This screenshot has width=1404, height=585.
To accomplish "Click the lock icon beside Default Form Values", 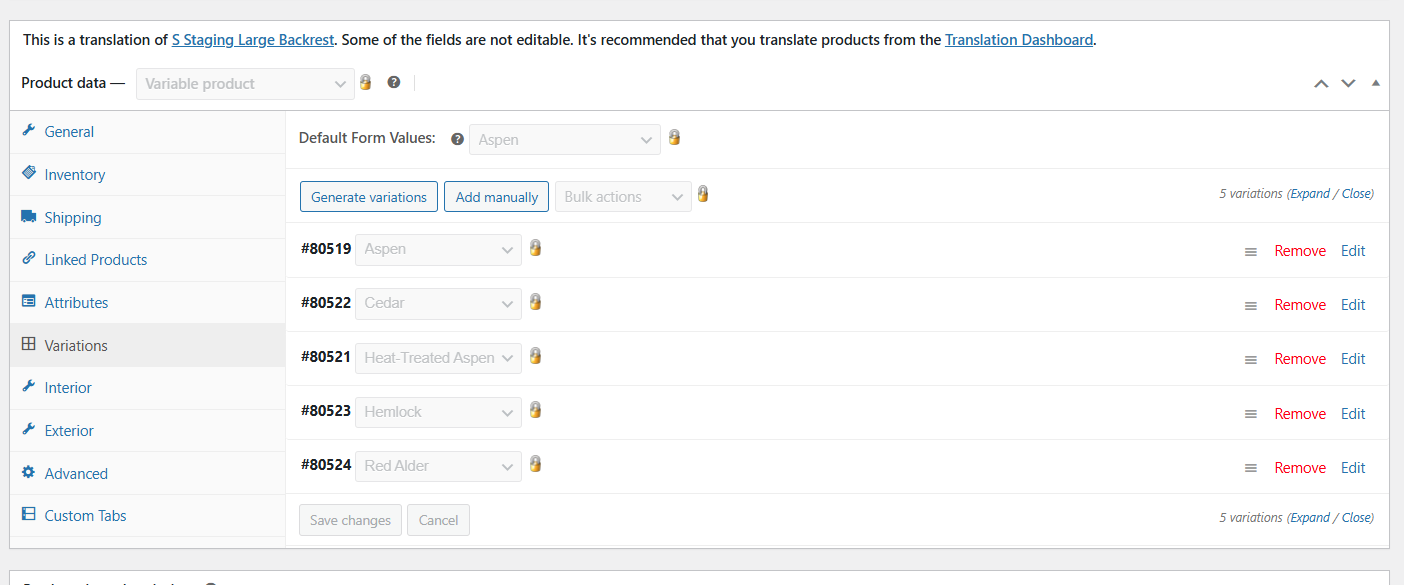I will [x=674, y=138].
